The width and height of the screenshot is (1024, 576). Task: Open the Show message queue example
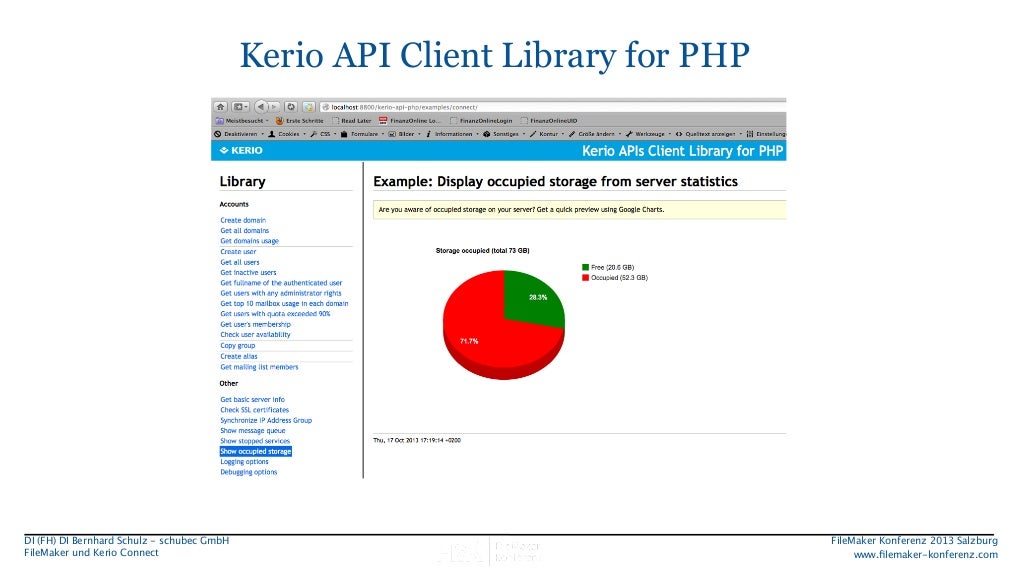[x=253, y=431]
